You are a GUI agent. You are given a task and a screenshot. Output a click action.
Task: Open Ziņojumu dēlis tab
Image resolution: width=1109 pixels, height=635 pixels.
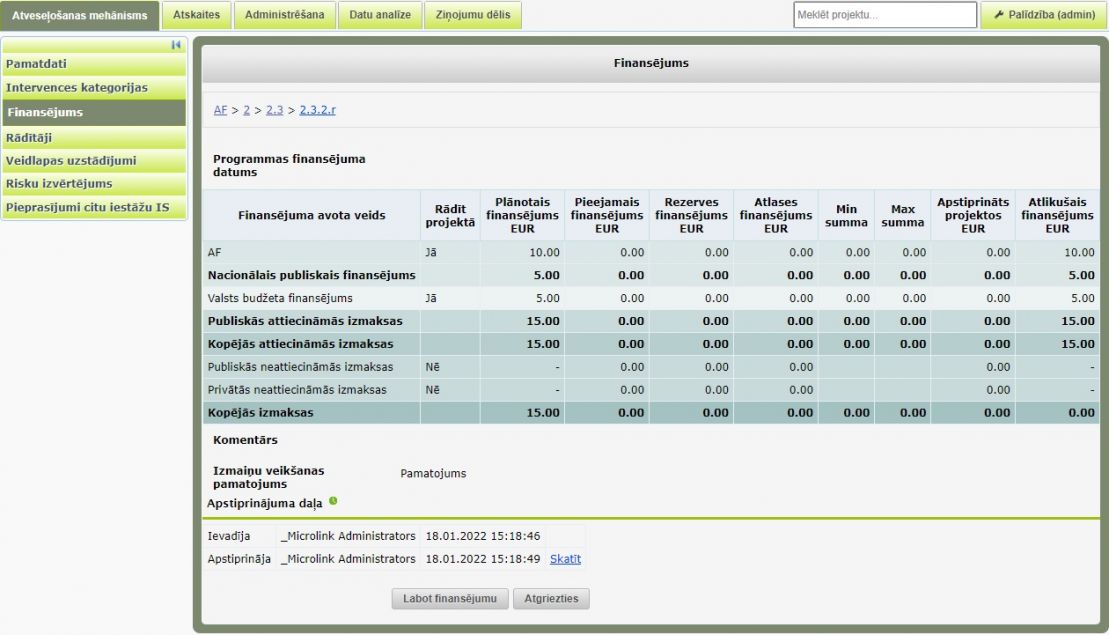pyautogui.click(x=472, y=15)
